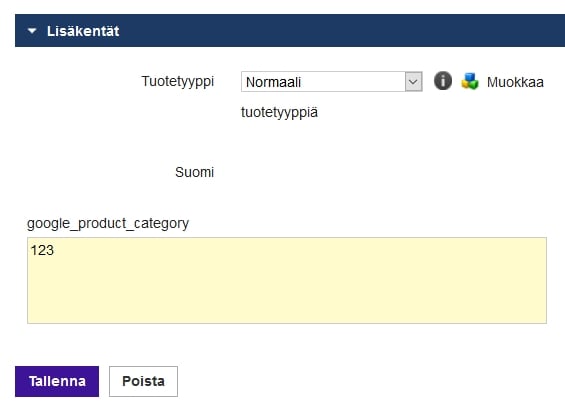Click the tuotetyyppiä text below dropdown
Screen dimensions: 565x413
[279, 112]
